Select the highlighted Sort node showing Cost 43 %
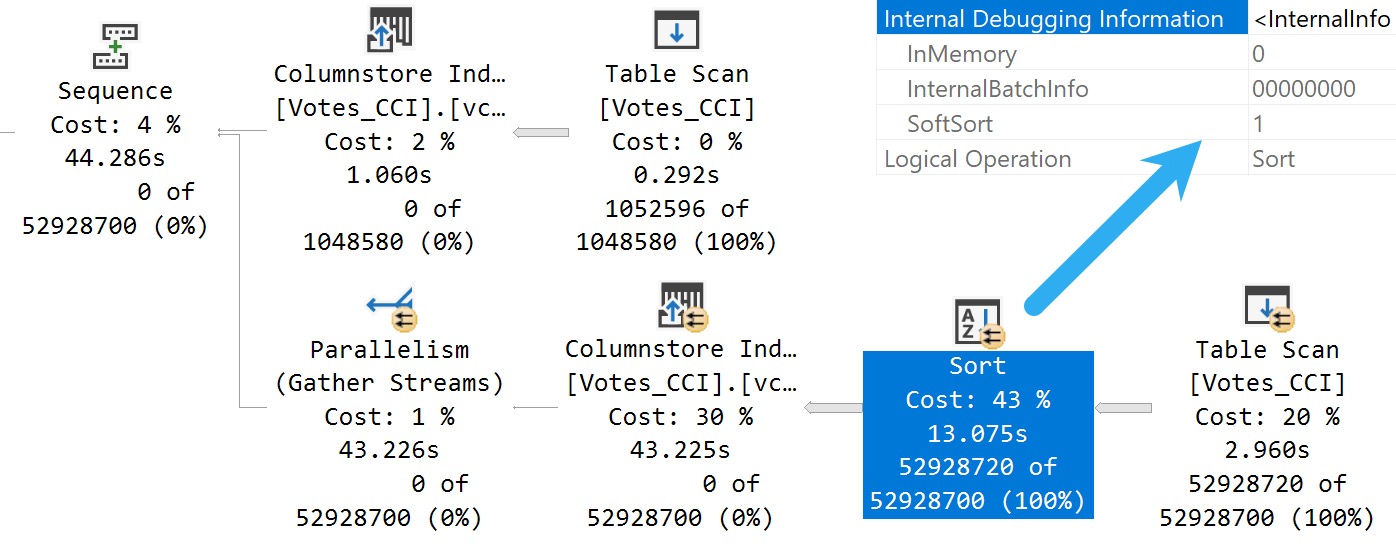The image size is (1396, 554). (978, 434)
